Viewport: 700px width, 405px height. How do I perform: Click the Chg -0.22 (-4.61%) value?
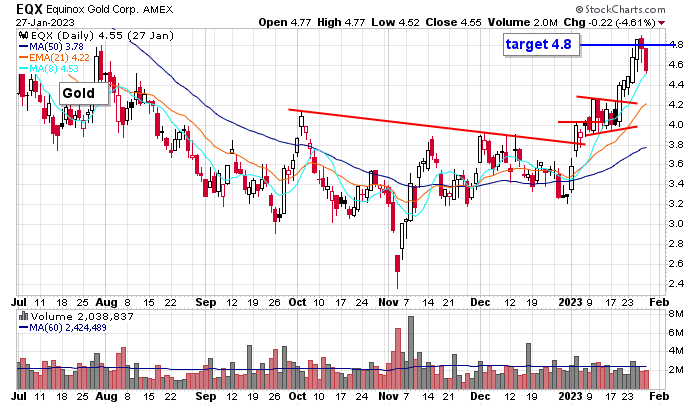click(609, 22)
